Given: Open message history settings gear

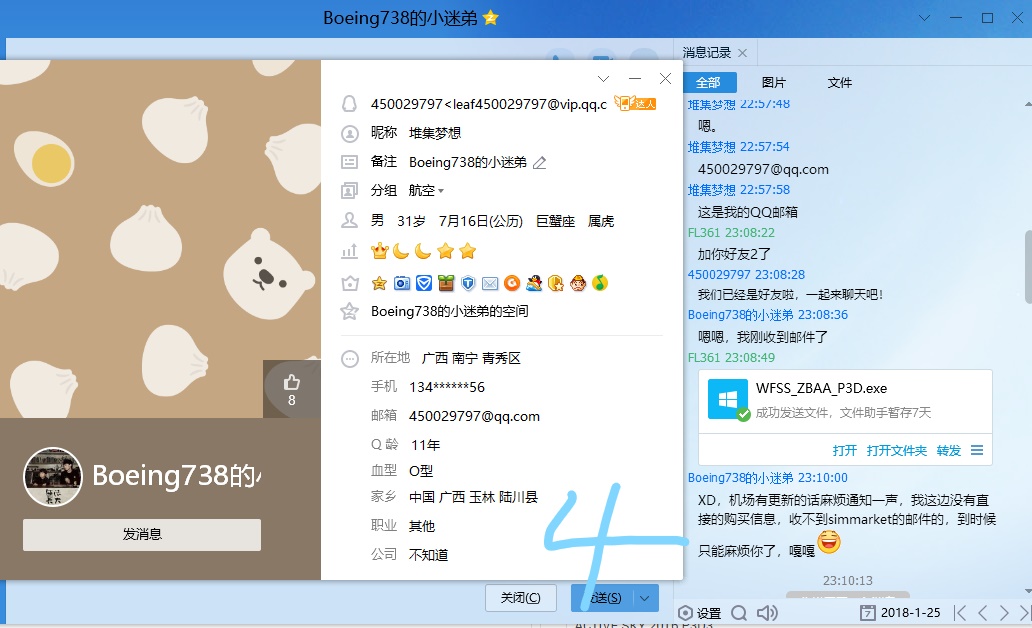Looking at the screenshot, I should point(699,612).
